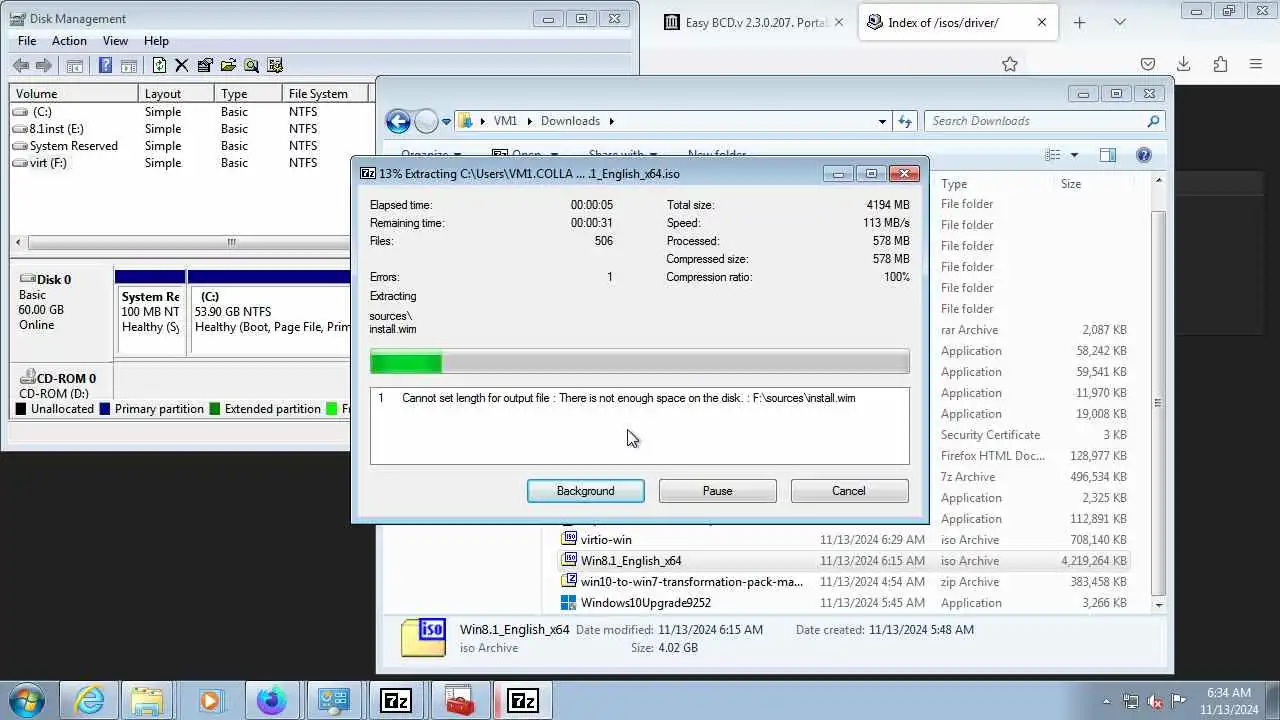
Task: Click the magnifier icon in Disk Management toolbar
Action: (x=251, y=66)
